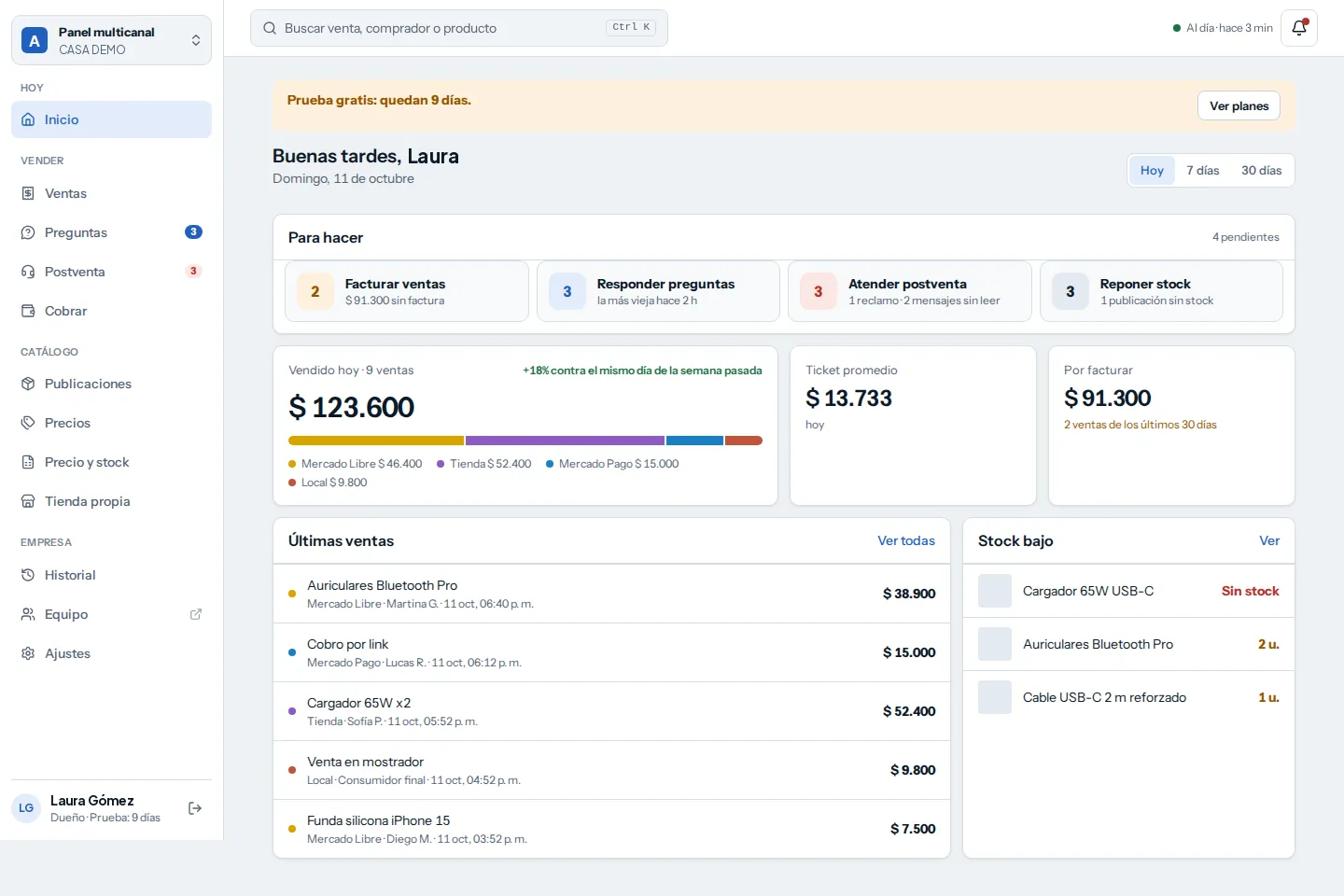Click the Historial clock icon
Screen dimensions: 1344x896
28,575
